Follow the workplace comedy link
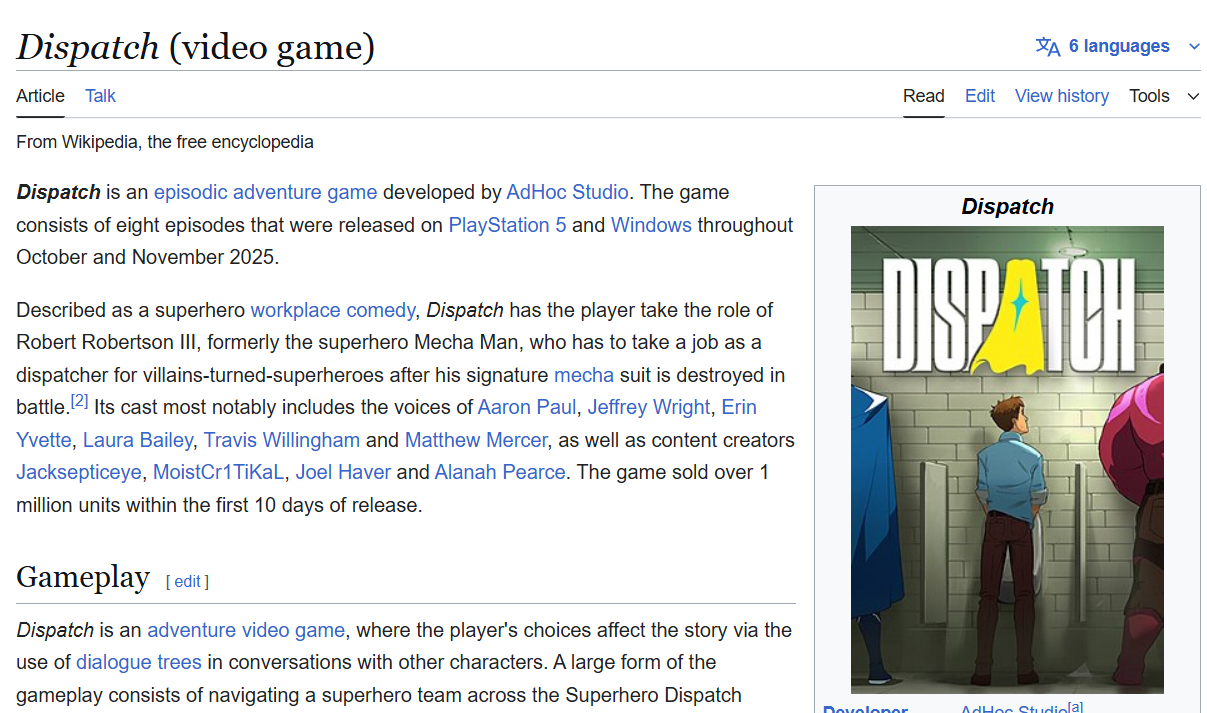This screenshot has width=1207, height=713. point(333,310)
